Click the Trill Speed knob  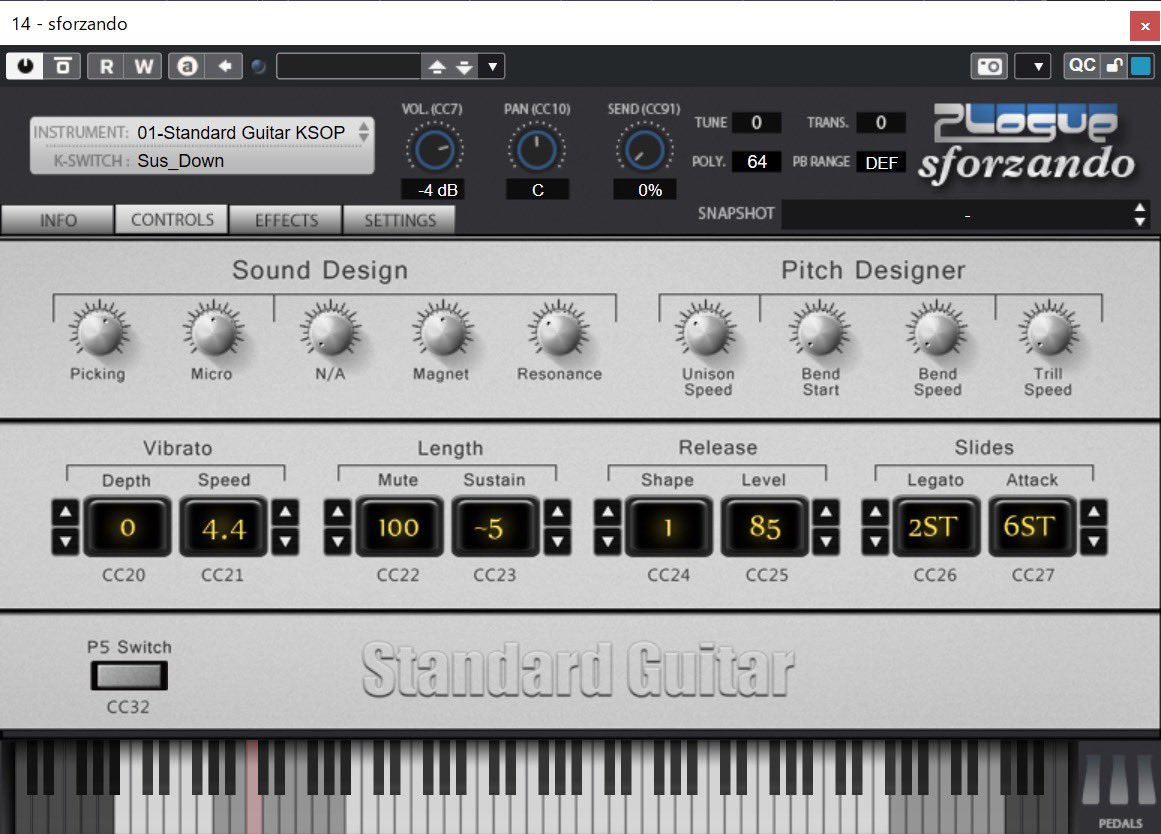(x=1049, y=332)
